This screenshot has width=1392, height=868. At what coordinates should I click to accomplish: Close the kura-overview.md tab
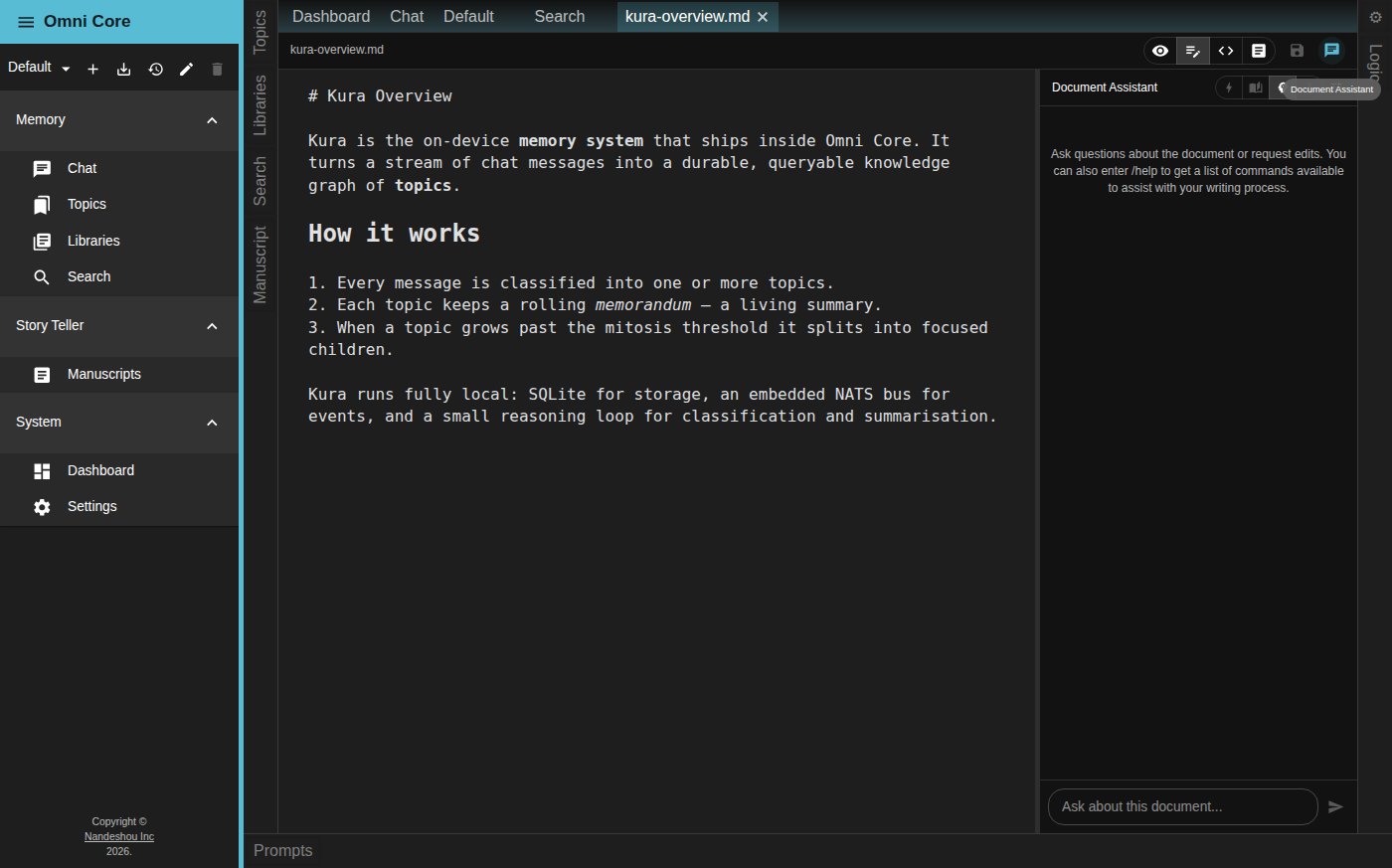click(x=763, y=17)
